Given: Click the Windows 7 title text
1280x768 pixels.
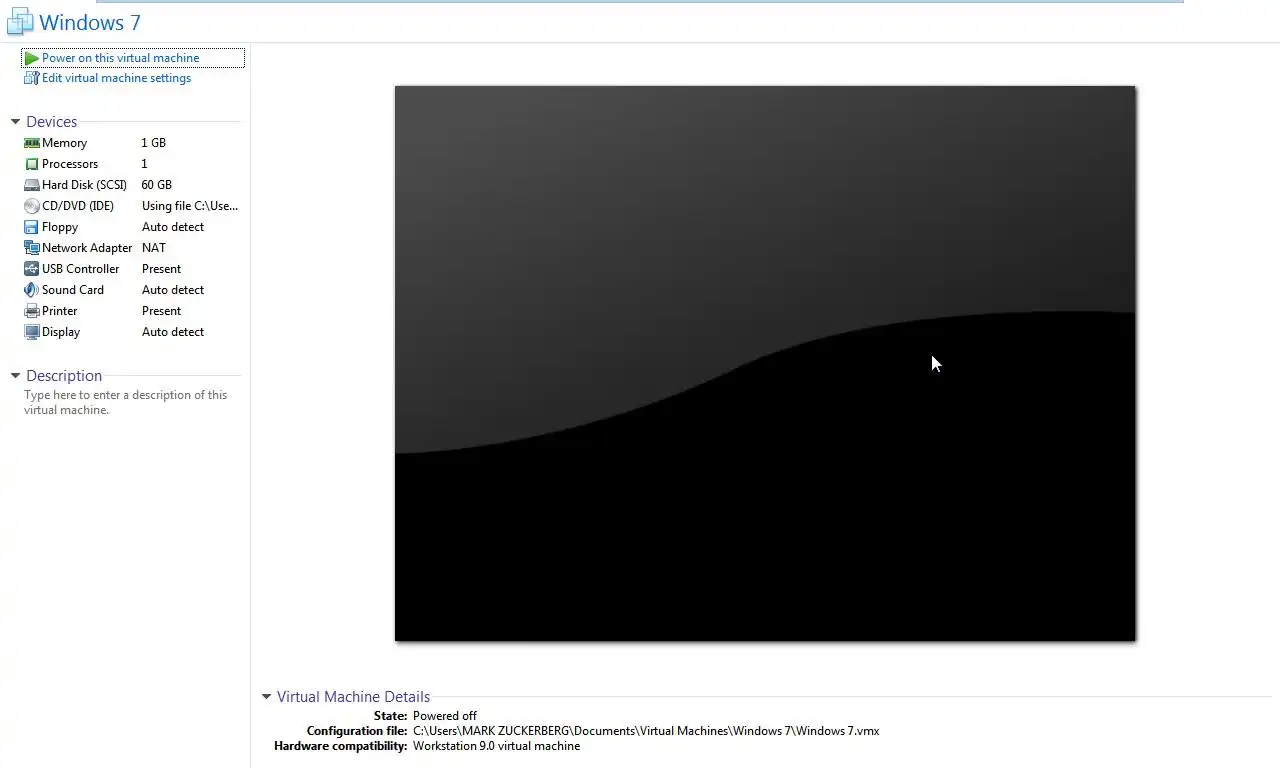Looking at the screenshot, I should click(x=90, y=22).
